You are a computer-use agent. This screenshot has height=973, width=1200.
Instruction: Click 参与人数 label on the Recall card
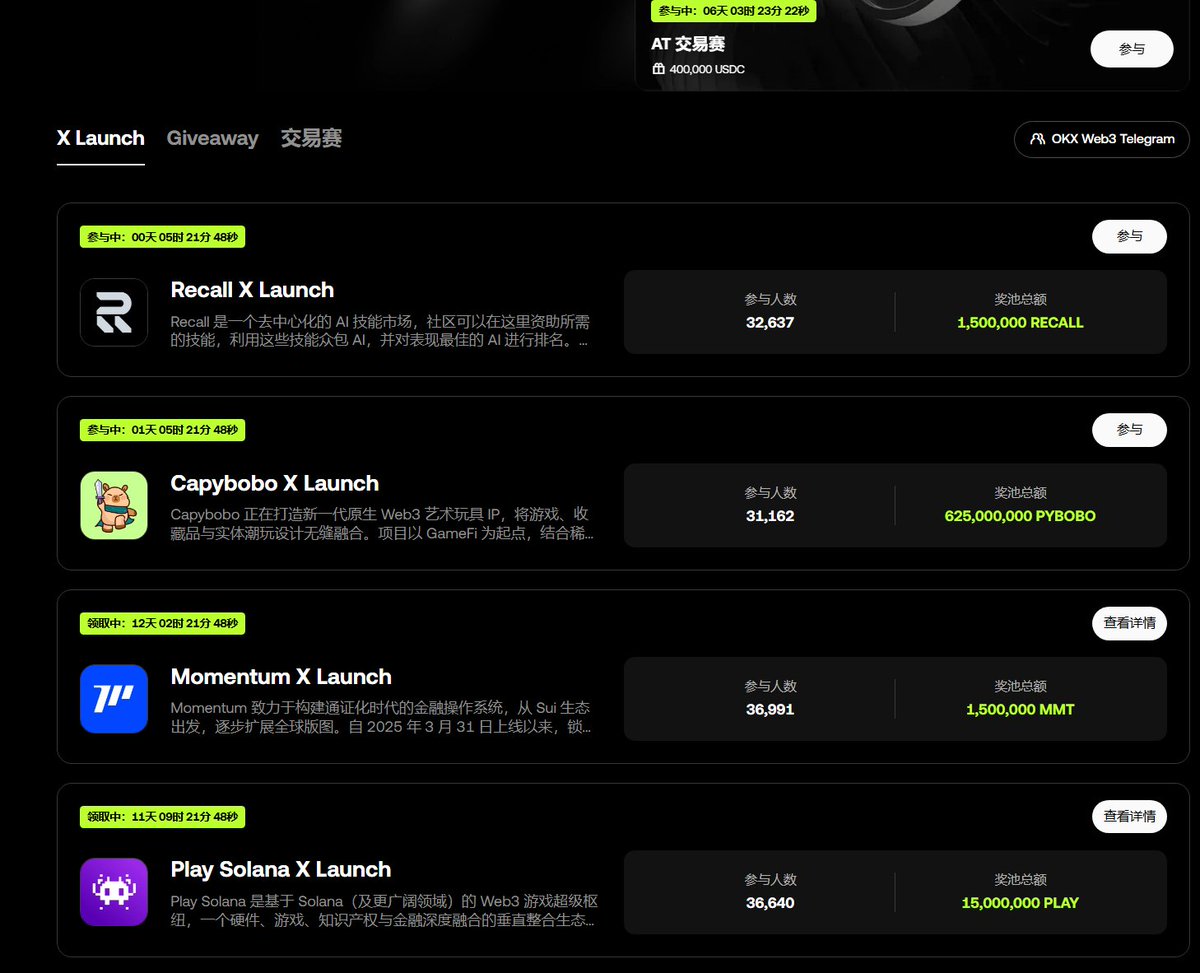(x=770, y=299)
